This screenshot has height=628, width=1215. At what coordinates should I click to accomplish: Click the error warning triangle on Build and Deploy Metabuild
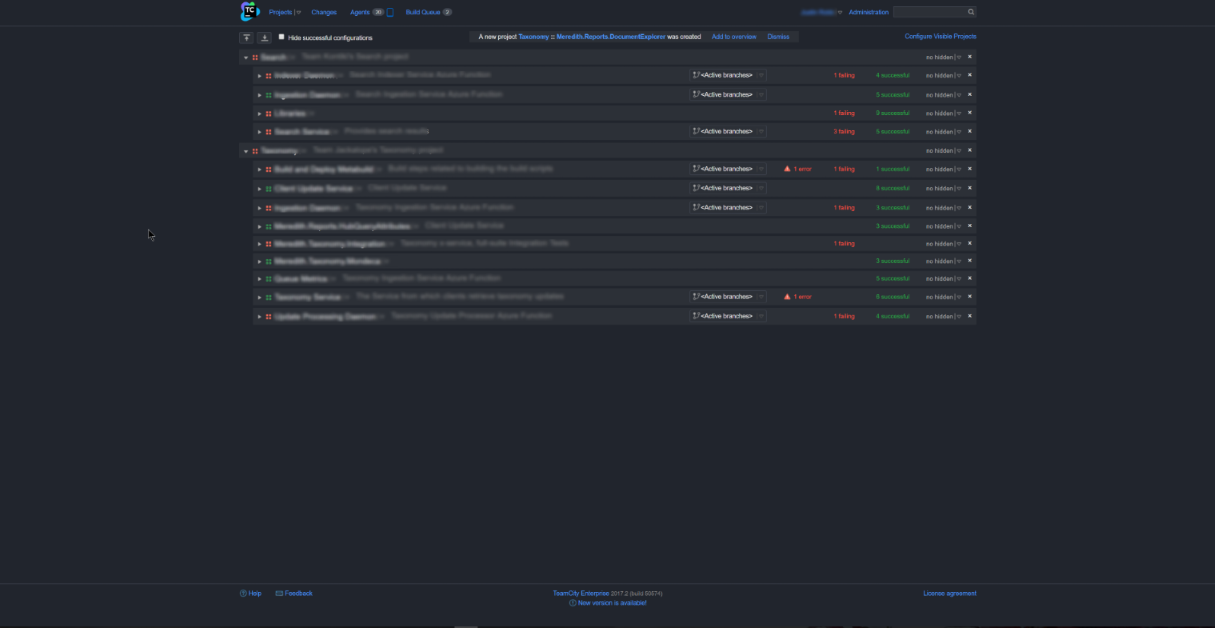[788, 169]
